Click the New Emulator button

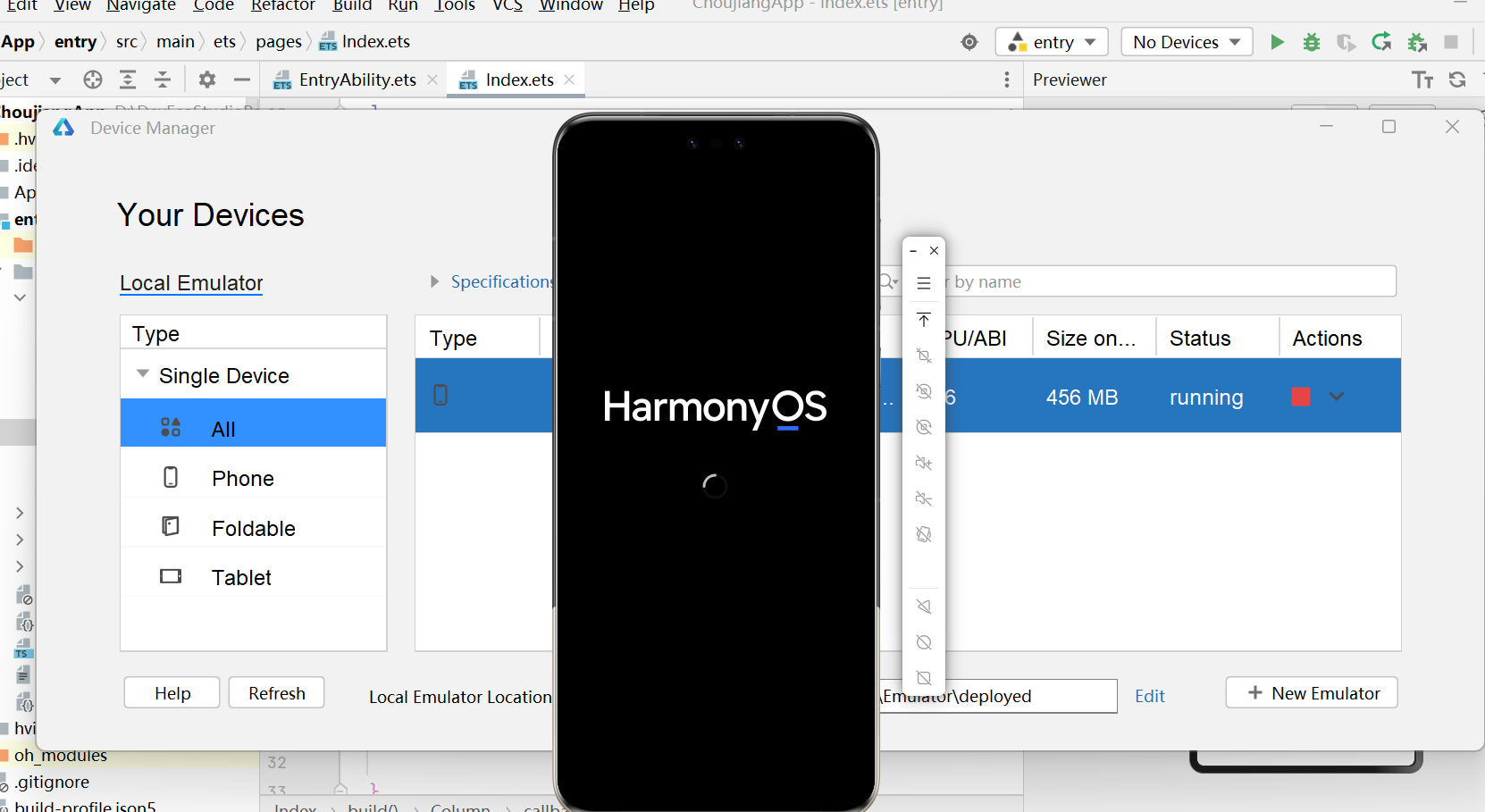click(x=1312, y=693)
